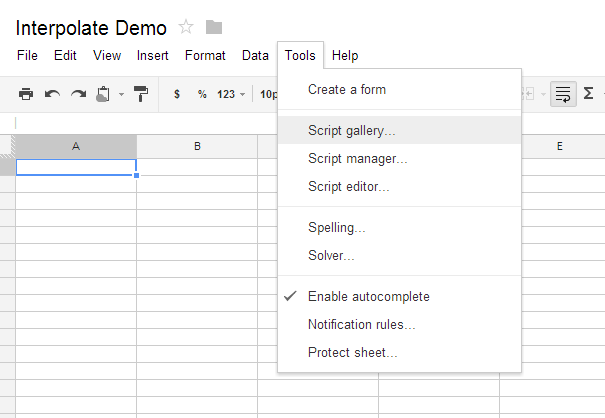Image resolution: width=605 pixels, height=418 pixels.
Task: Open the Insert menu
Action: coord(152,56)
